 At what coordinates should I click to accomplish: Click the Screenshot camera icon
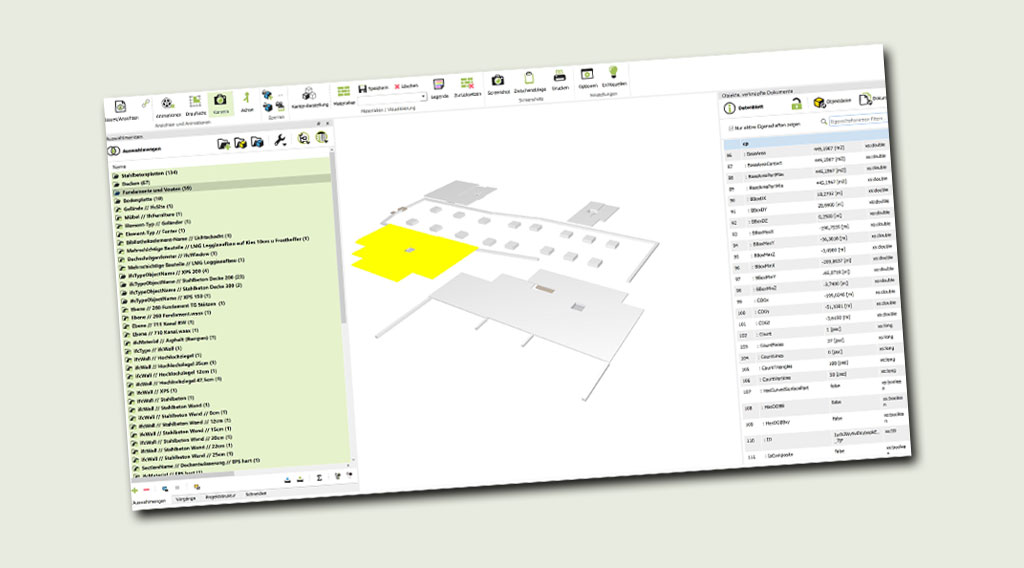coord(497,80)
